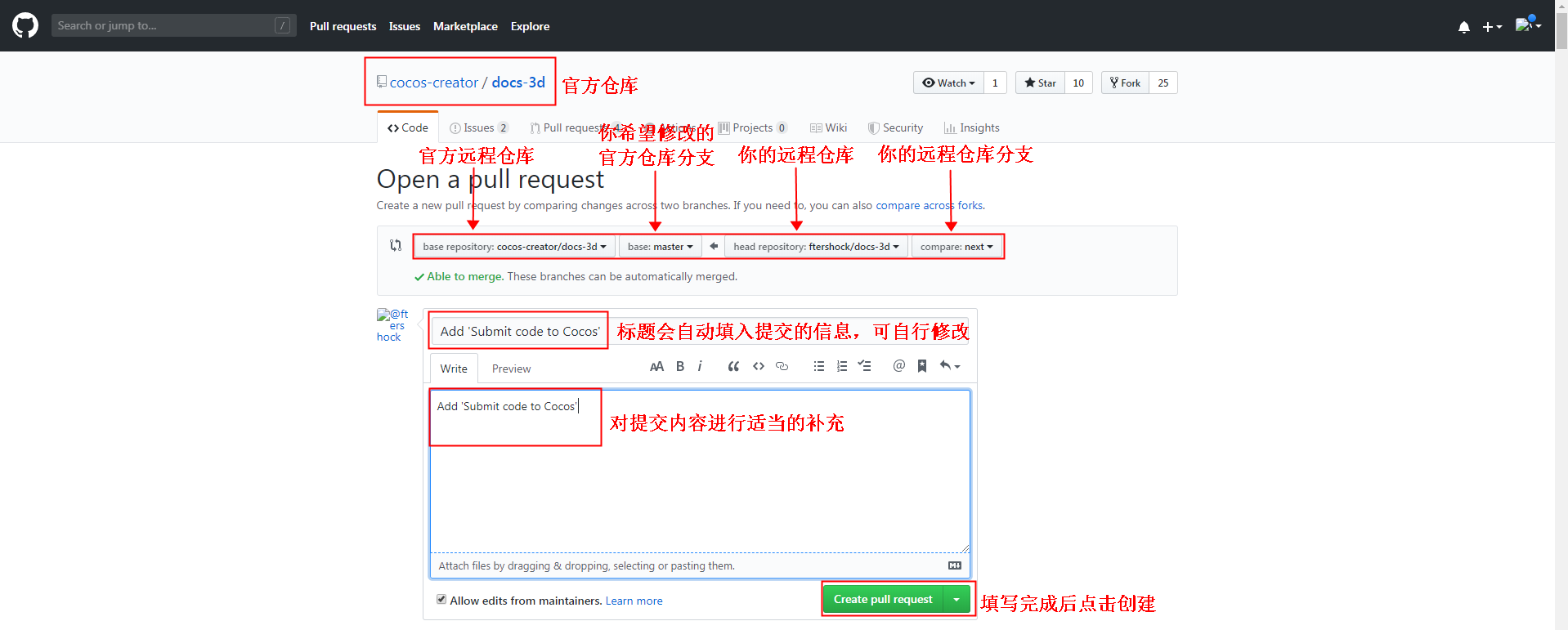Click the text size heading icon
This screenshot has width=1568, height=630.
coord(656,366)
